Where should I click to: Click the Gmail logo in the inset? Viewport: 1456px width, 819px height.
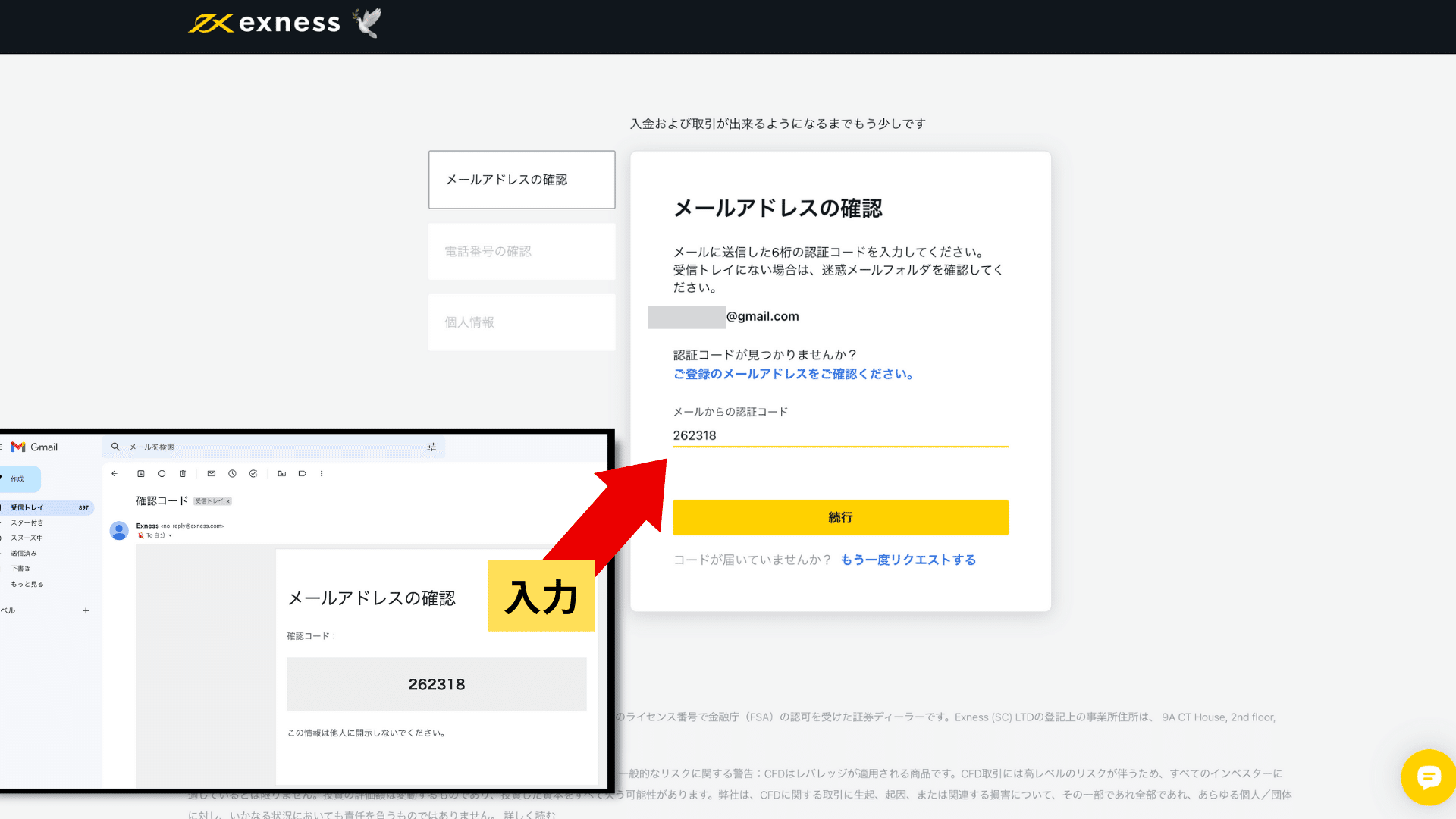[x=35, y=447]
